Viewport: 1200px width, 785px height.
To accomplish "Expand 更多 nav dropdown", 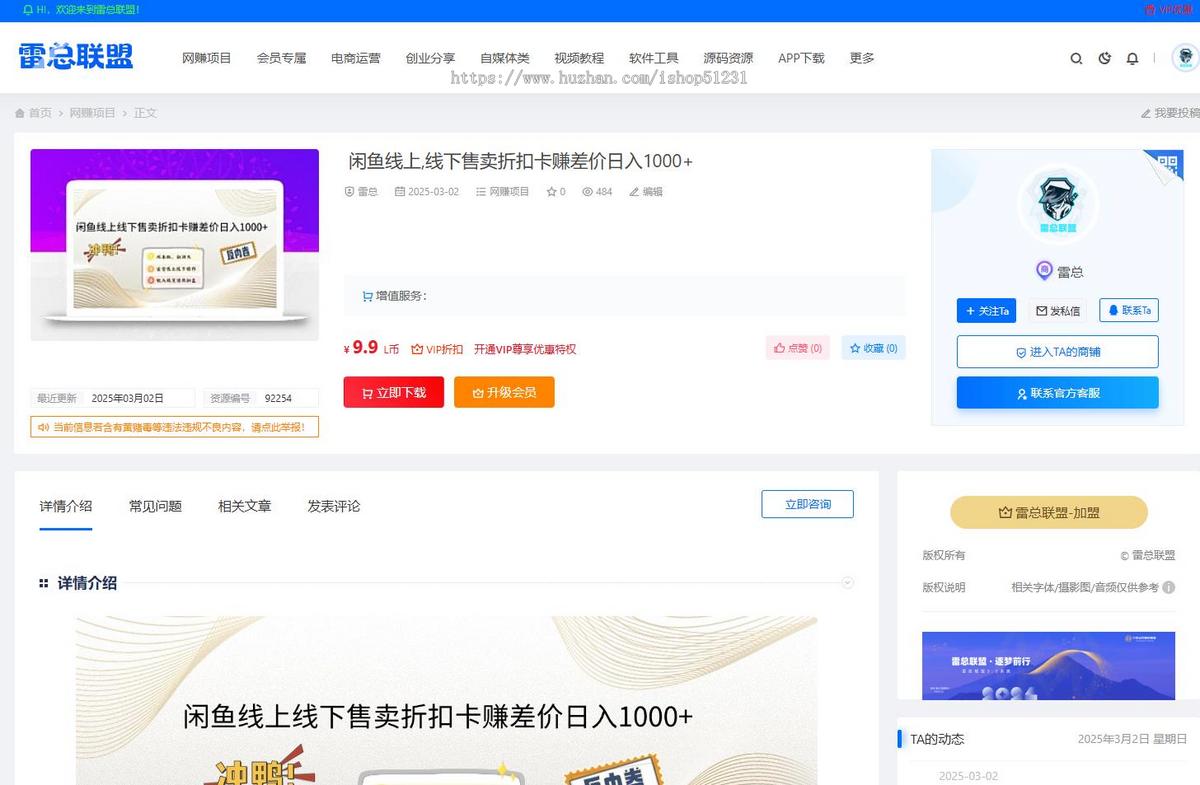I will click(x=862, y=58).
